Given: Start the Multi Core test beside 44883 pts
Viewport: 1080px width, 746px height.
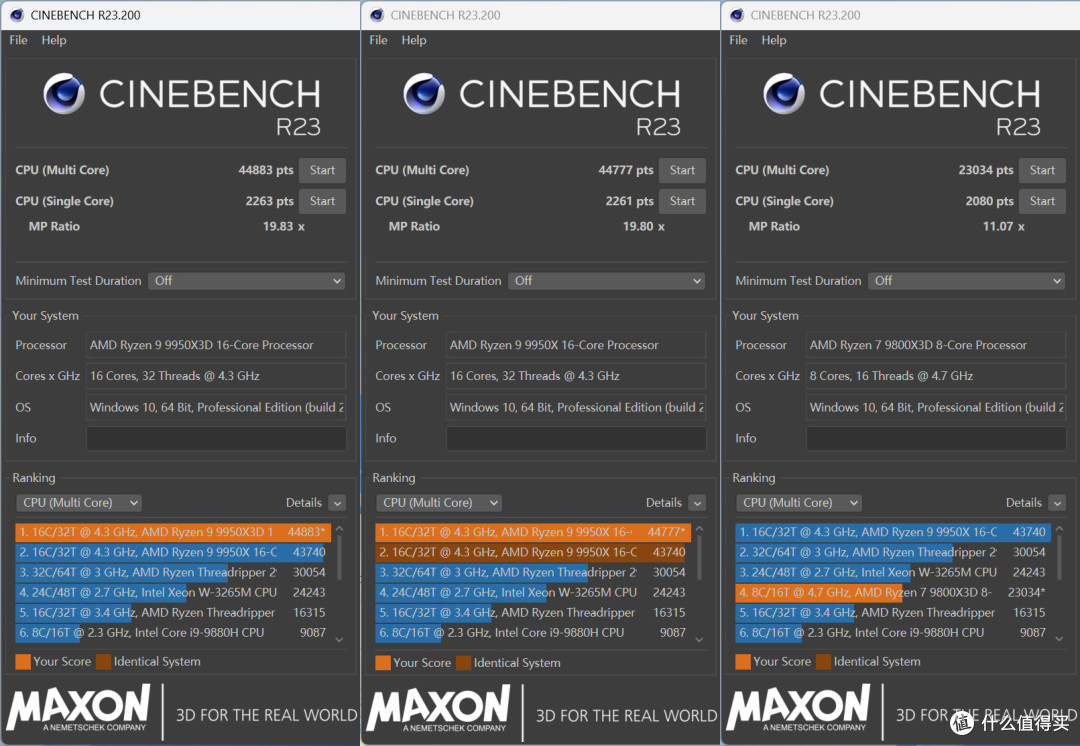Looking at the screenshot, I should click(x=322, y=170).
